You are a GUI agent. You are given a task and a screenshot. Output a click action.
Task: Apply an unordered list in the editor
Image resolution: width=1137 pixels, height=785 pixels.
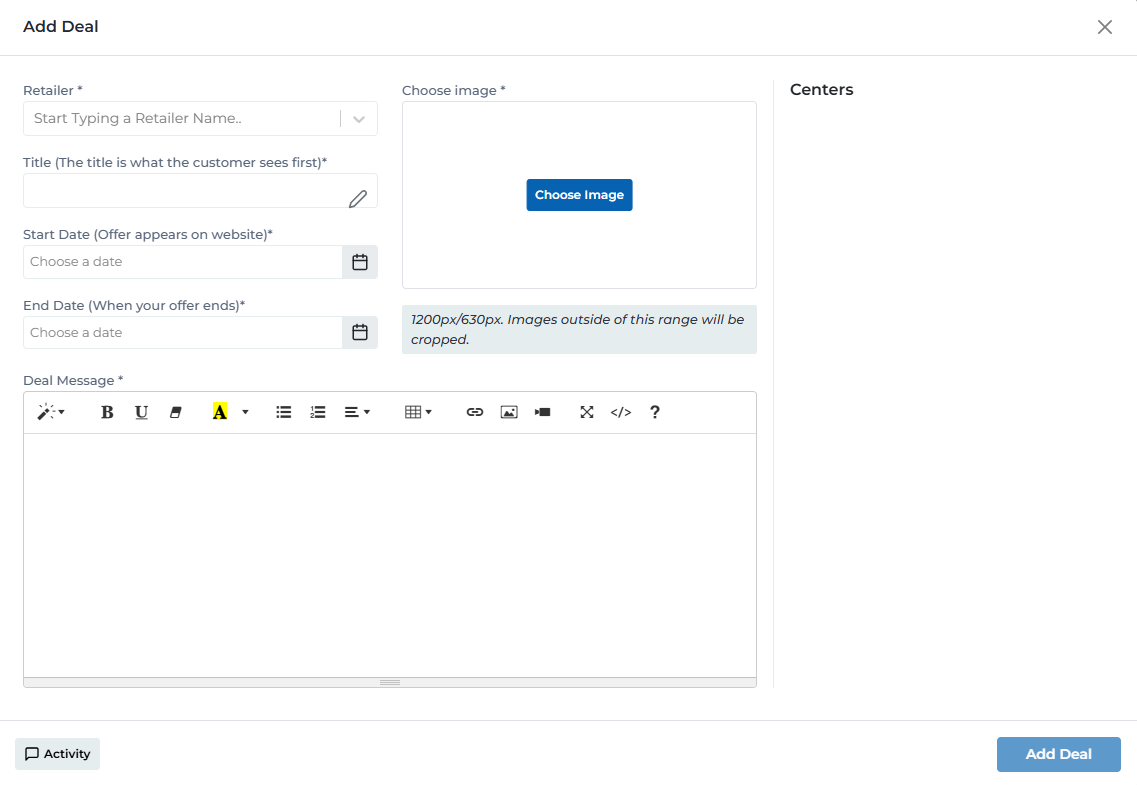coord(283,411)
